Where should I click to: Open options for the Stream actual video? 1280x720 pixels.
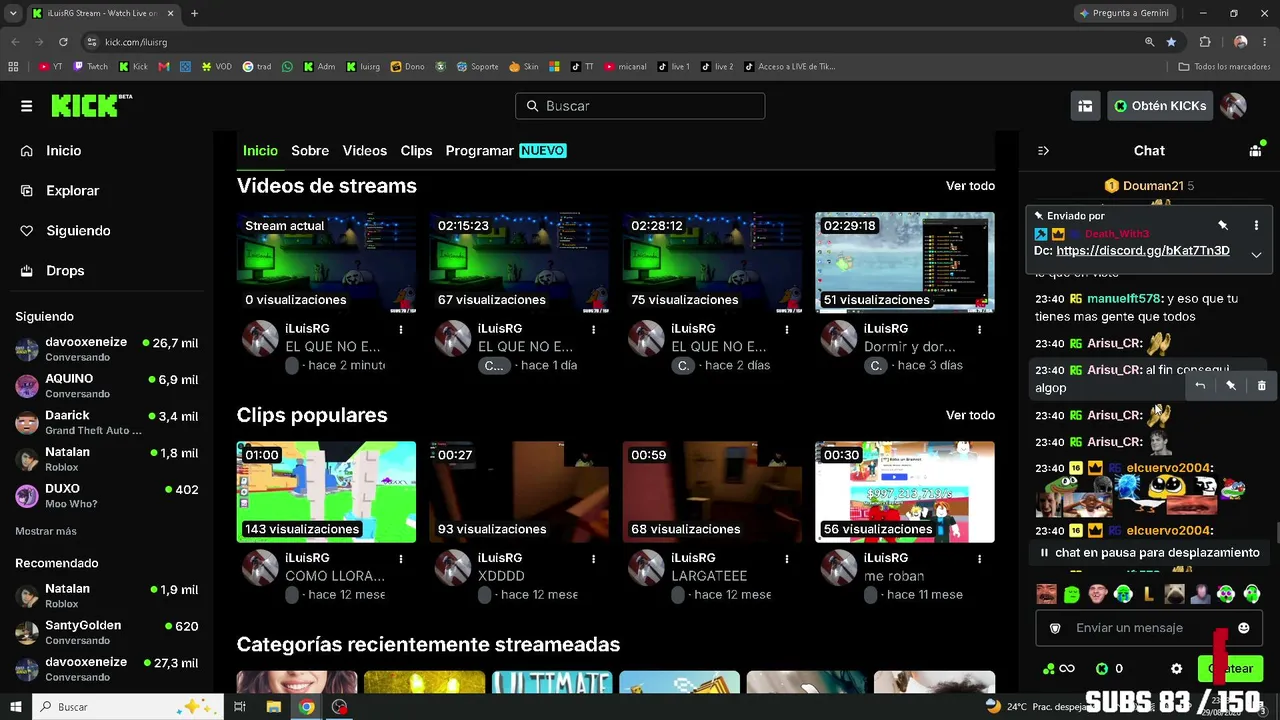tap(401, 329)
